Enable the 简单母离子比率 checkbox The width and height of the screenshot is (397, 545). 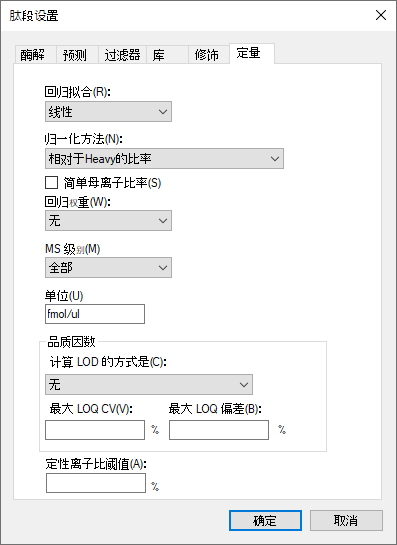pyautogui.click(x=51, y=182)
